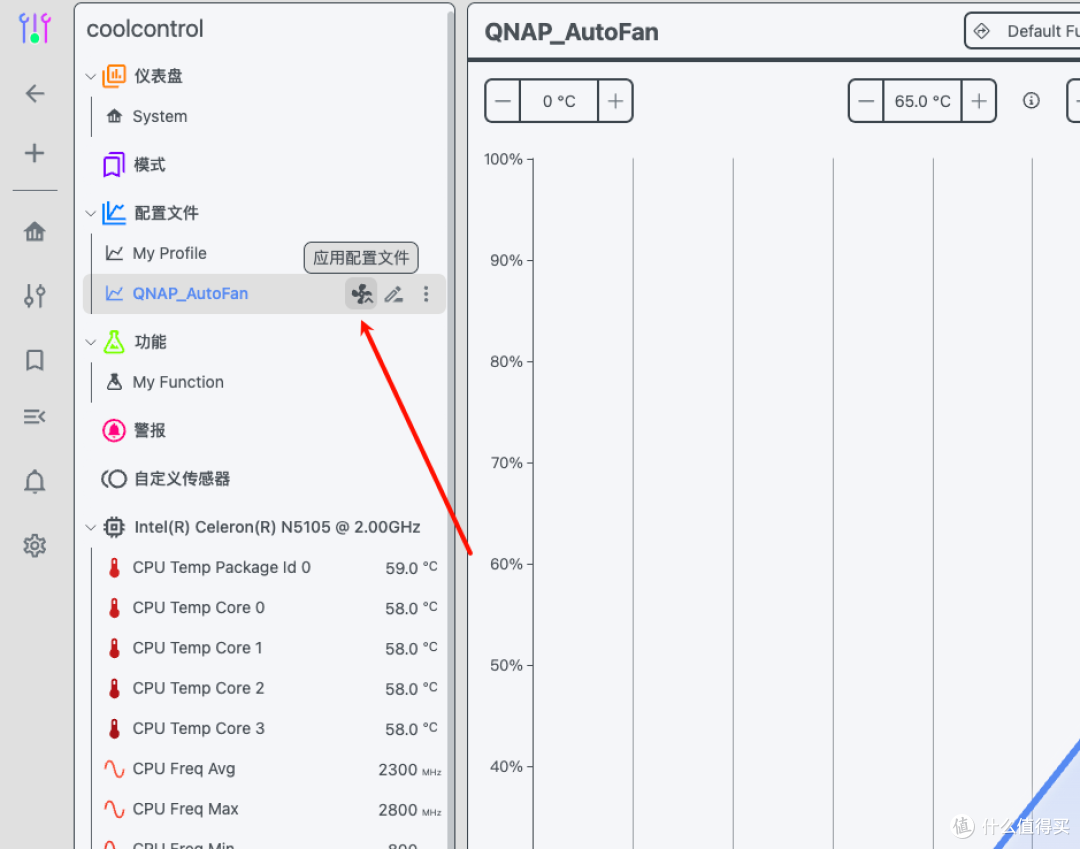The height and width of the screenshot is (849, 1080).
Task: Select My Profile in the profiles list
Action: (x=169, y=253)
